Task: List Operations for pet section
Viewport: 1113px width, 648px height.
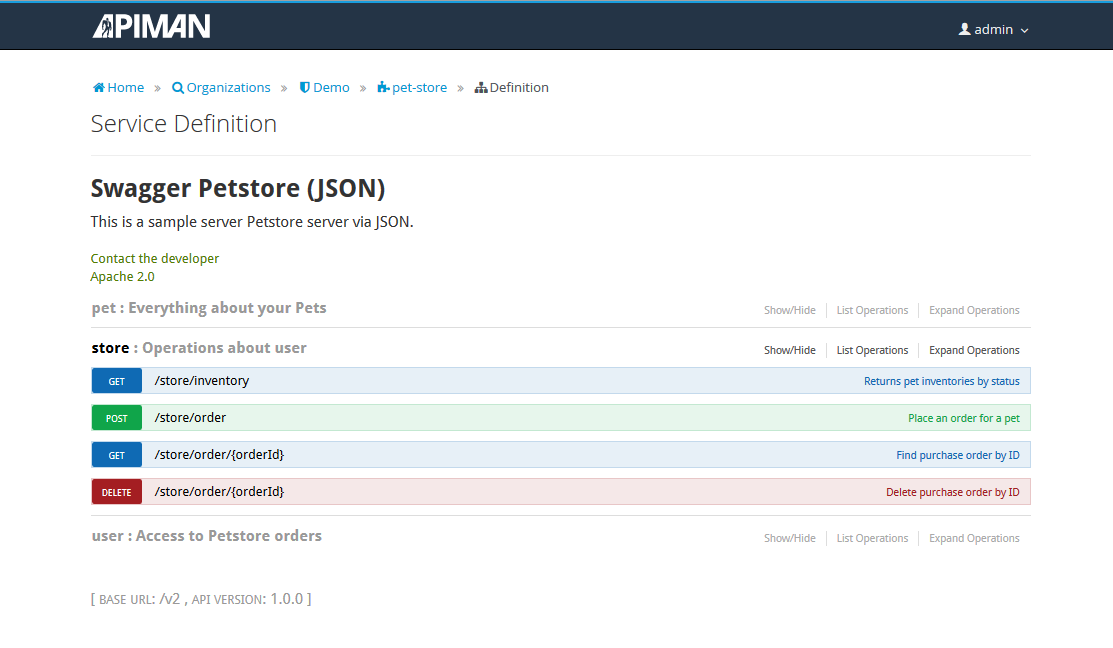Action: coord(872,310)
